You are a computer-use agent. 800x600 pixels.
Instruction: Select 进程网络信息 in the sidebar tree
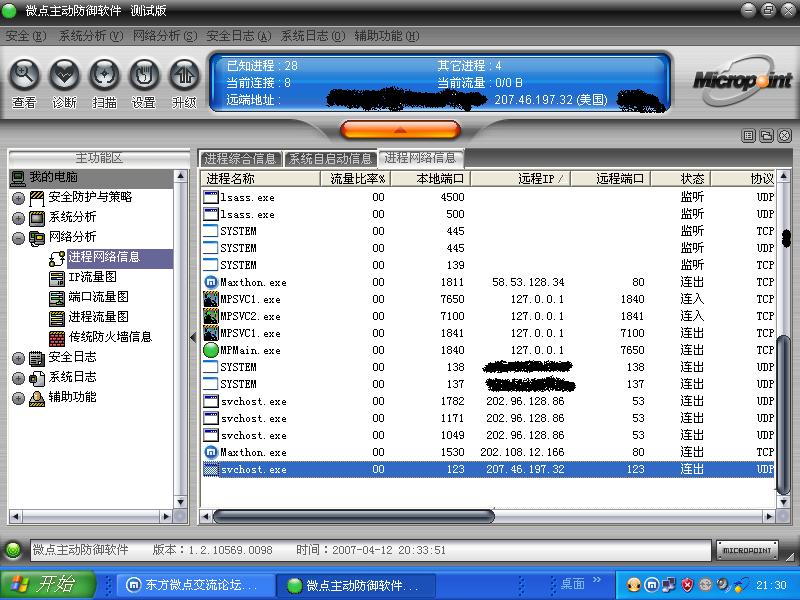tap(104, 257)
